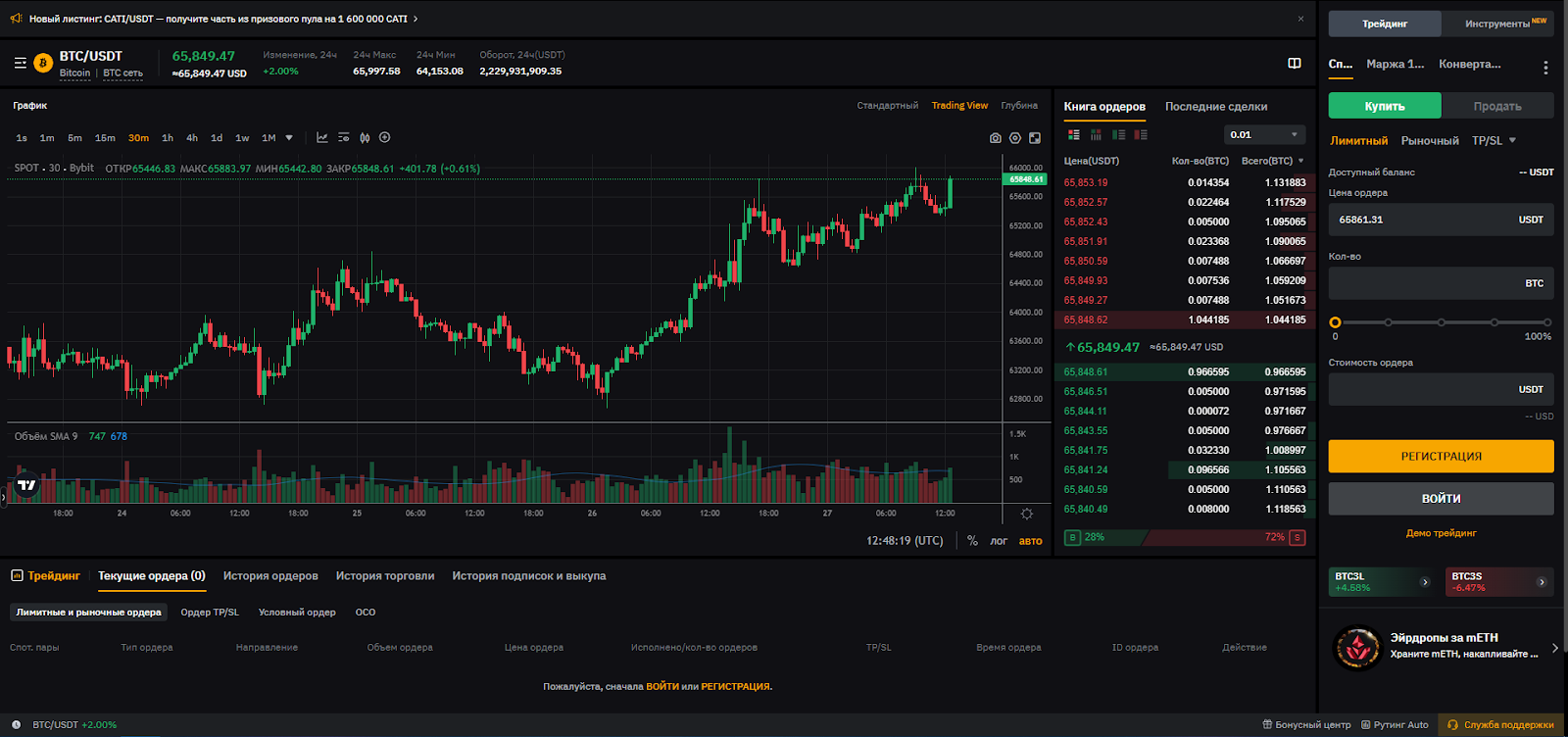This screenshot has width=1568, height=737.
Task: Open Демо трейдинг link
Action: tap(1441, 533)
